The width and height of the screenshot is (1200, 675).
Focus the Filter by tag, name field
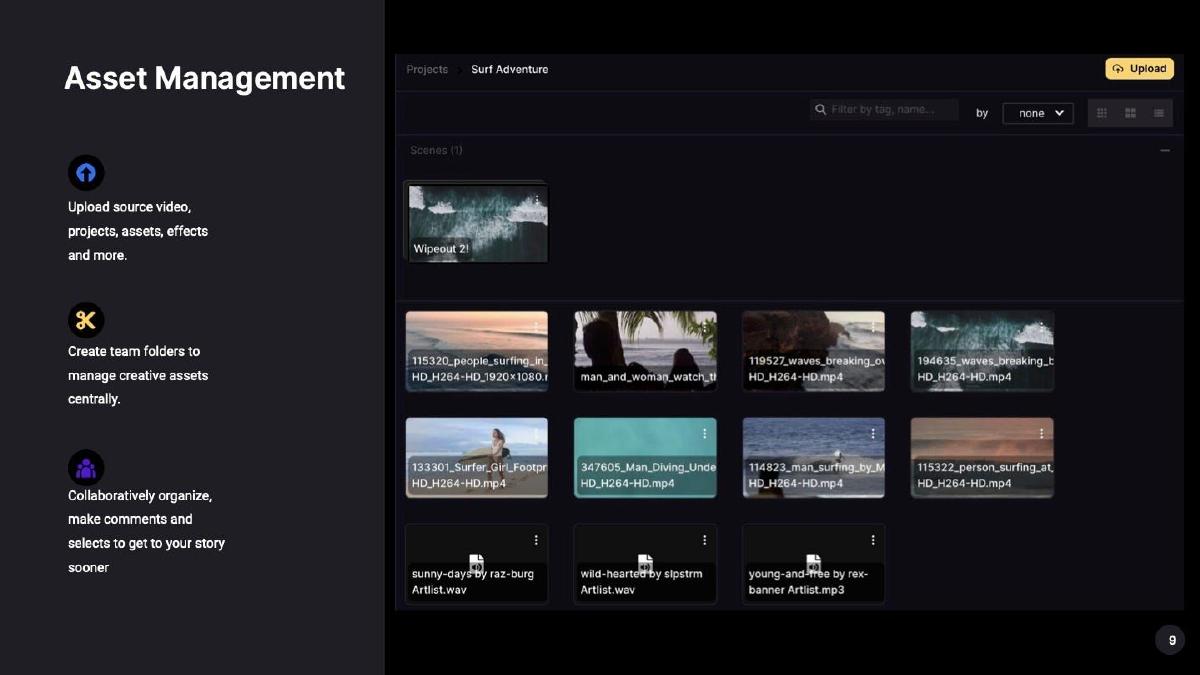pyautogui.click(x=884, y=109)
